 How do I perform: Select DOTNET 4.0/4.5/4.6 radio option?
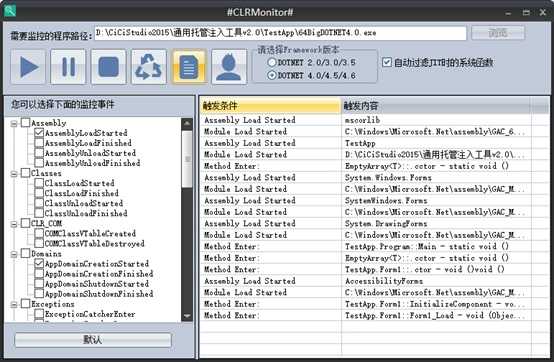271,75
